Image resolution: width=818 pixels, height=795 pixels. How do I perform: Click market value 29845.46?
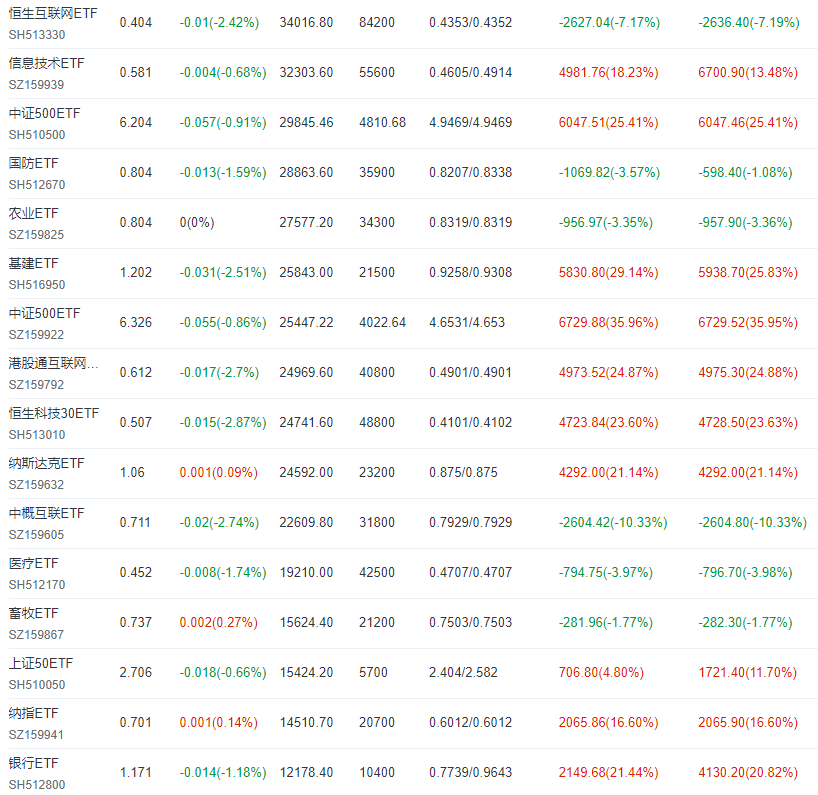(306, 124)
